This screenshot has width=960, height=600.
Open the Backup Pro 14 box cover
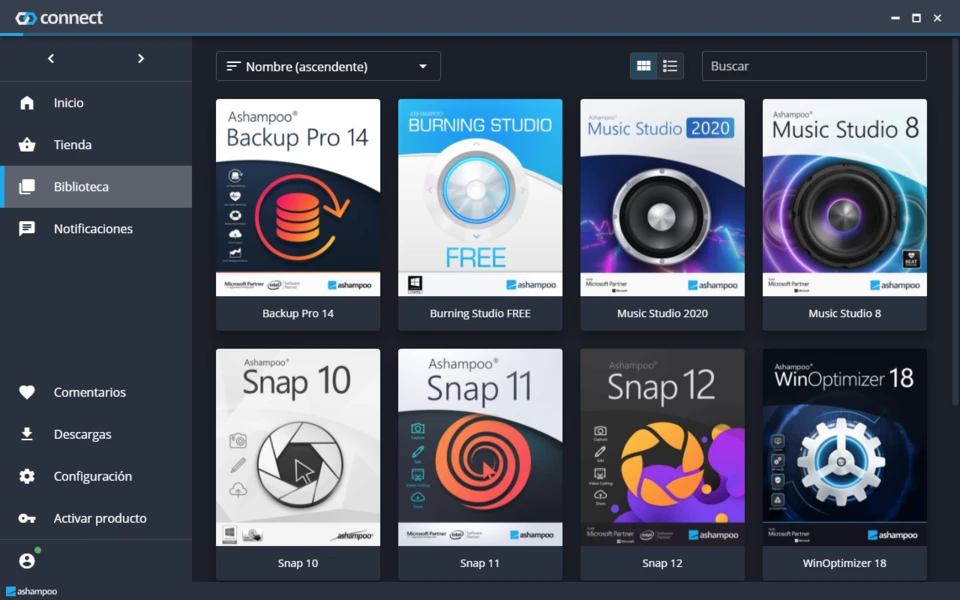[298, 198]
